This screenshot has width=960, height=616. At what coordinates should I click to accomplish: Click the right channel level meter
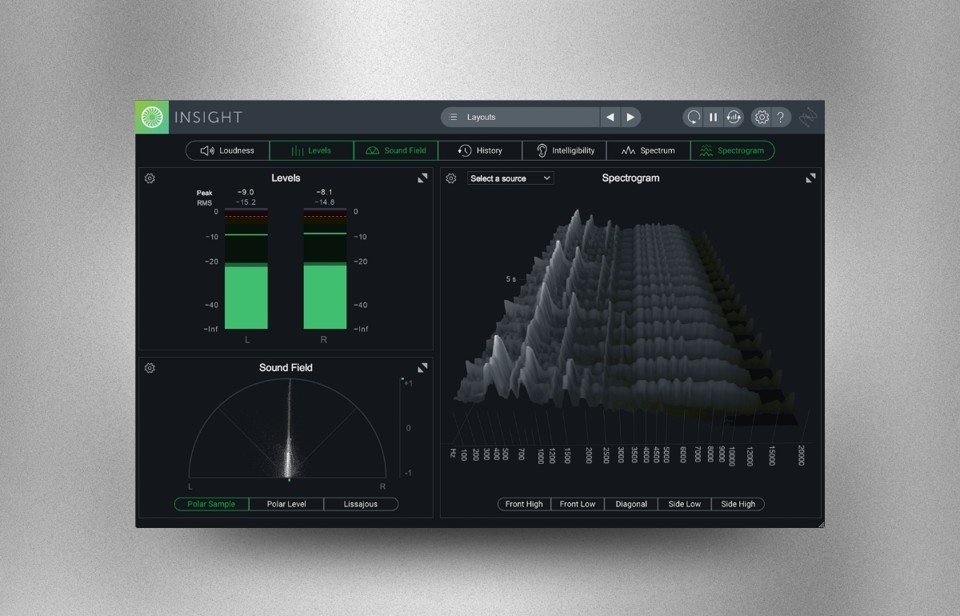point(325,269)
